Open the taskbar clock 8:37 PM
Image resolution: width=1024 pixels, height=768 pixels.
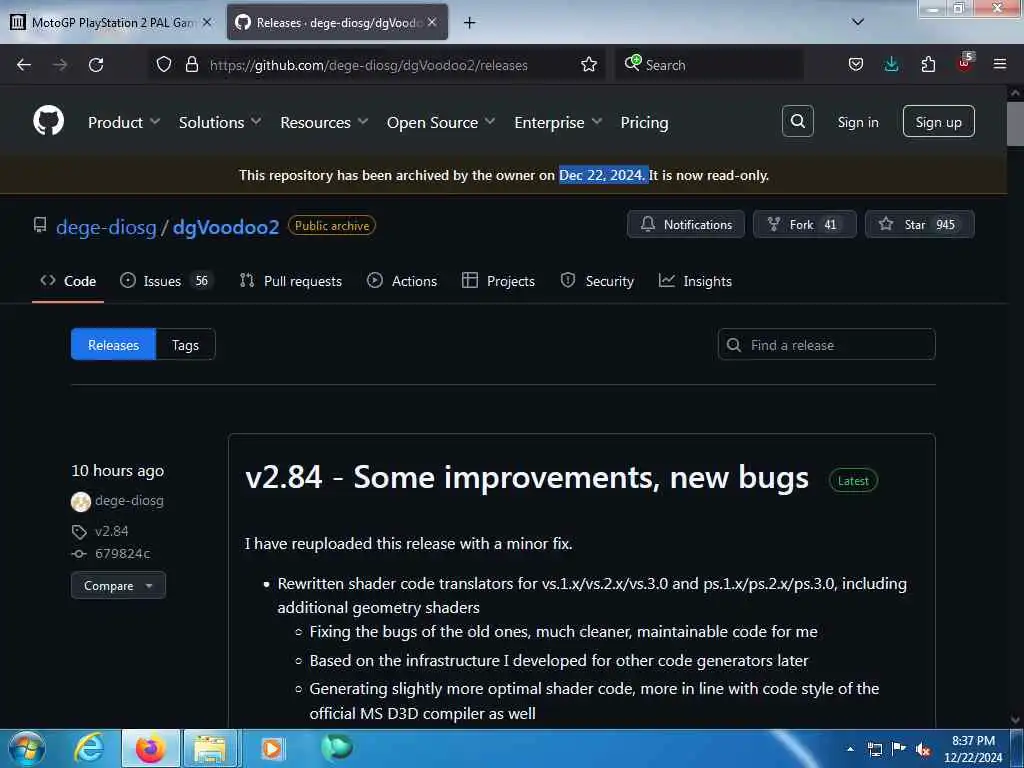click(973, 749)
